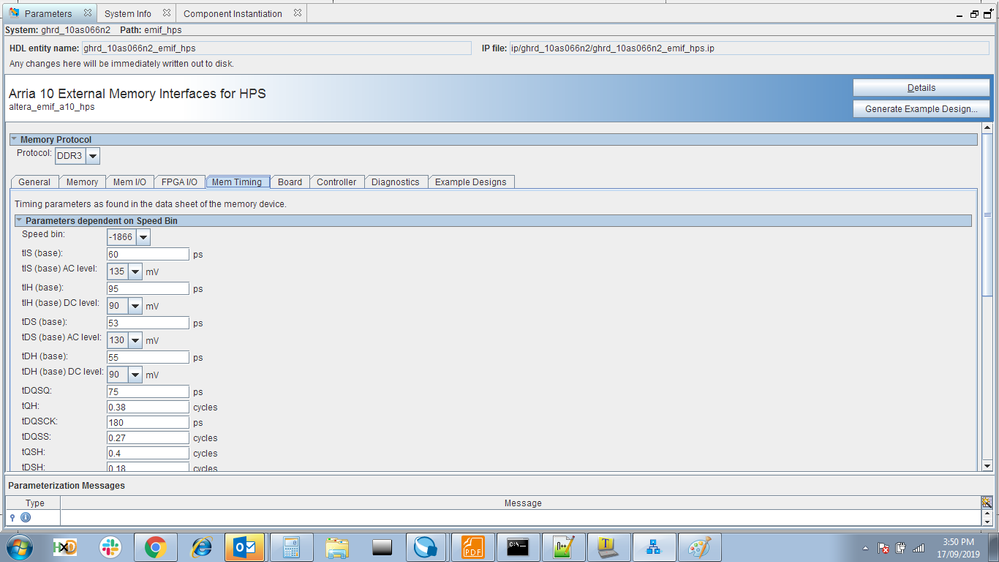
Task: Click the messages table scroll down arrow
Action: pos(987,521)
